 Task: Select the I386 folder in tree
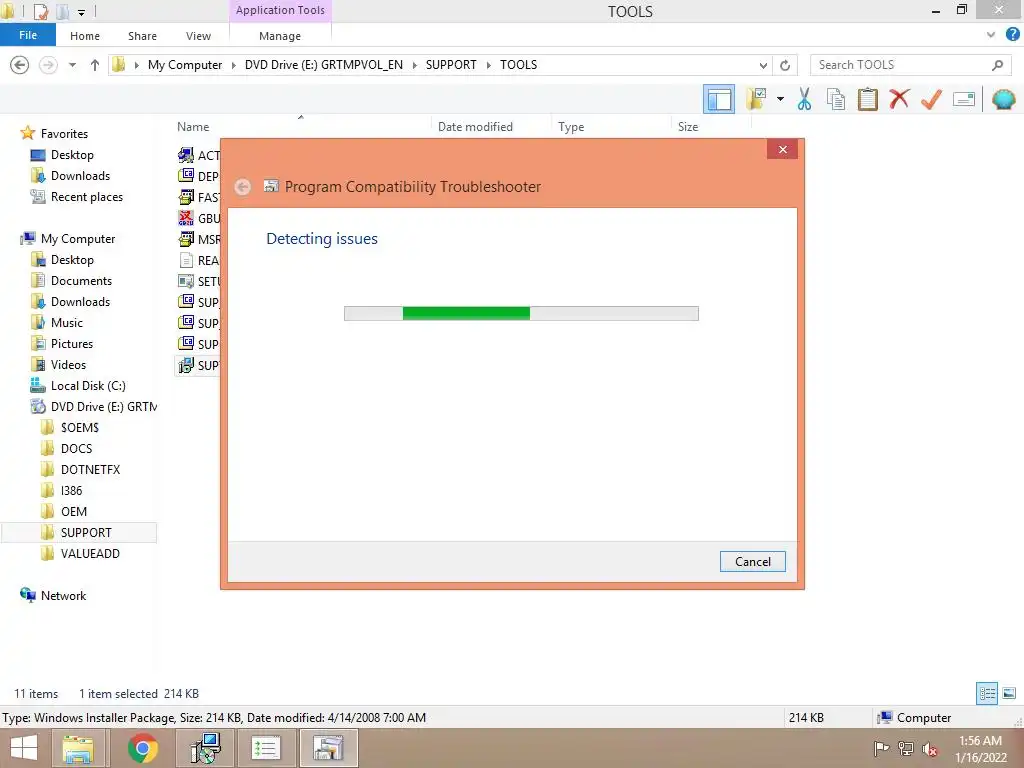(x=71, y=490)
